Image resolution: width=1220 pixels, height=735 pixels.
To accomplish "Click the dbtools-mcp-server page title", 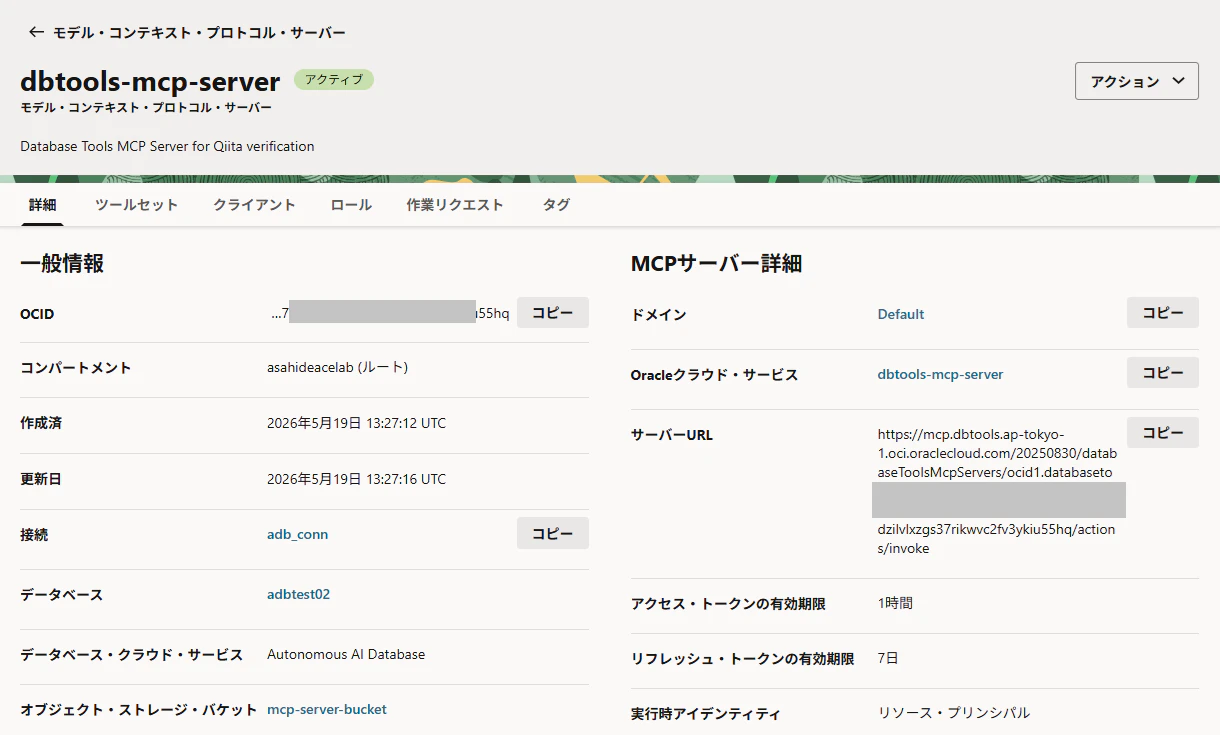I will tap(150, 81).
